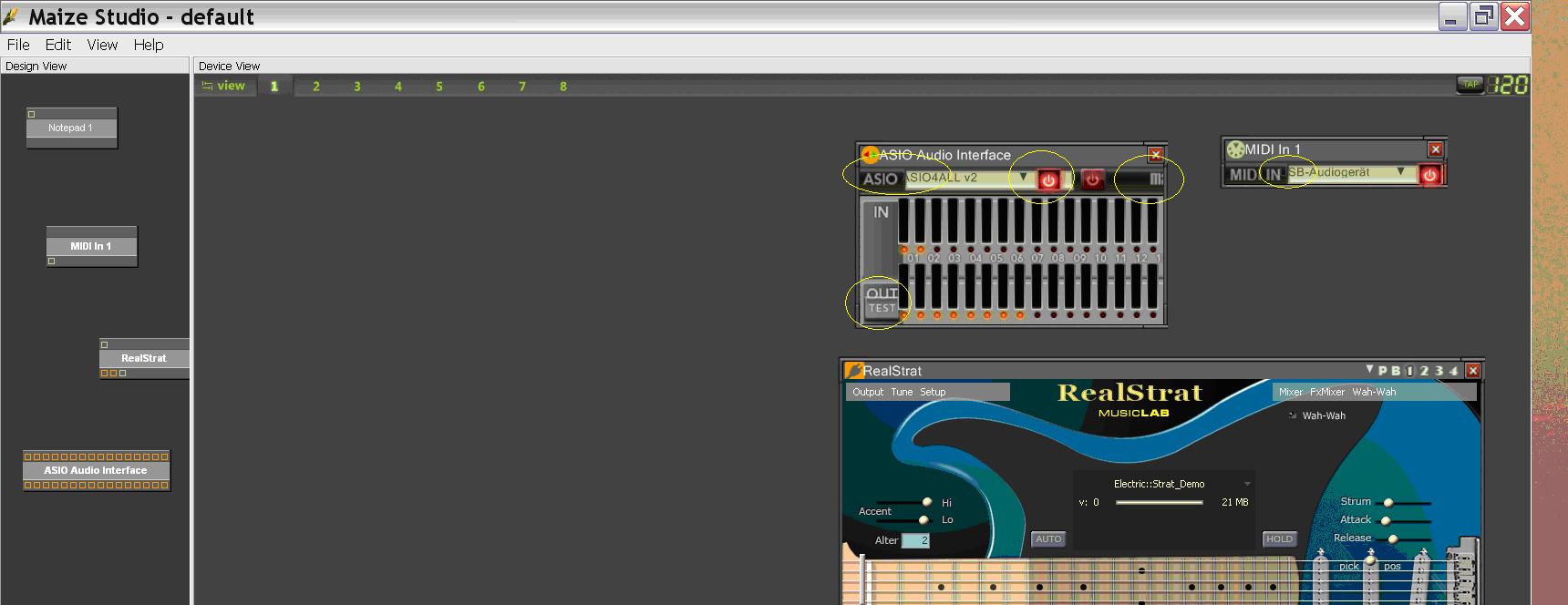Select the ASIO Audio Interface node in Design View
Screen dimensions: 1568x605
coord(96,470)
